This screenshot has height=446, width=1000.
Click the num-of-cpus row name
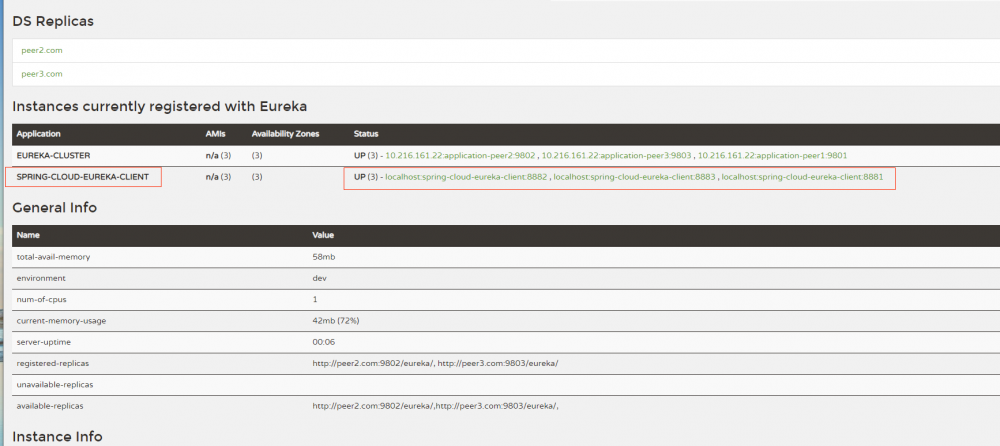42,299
